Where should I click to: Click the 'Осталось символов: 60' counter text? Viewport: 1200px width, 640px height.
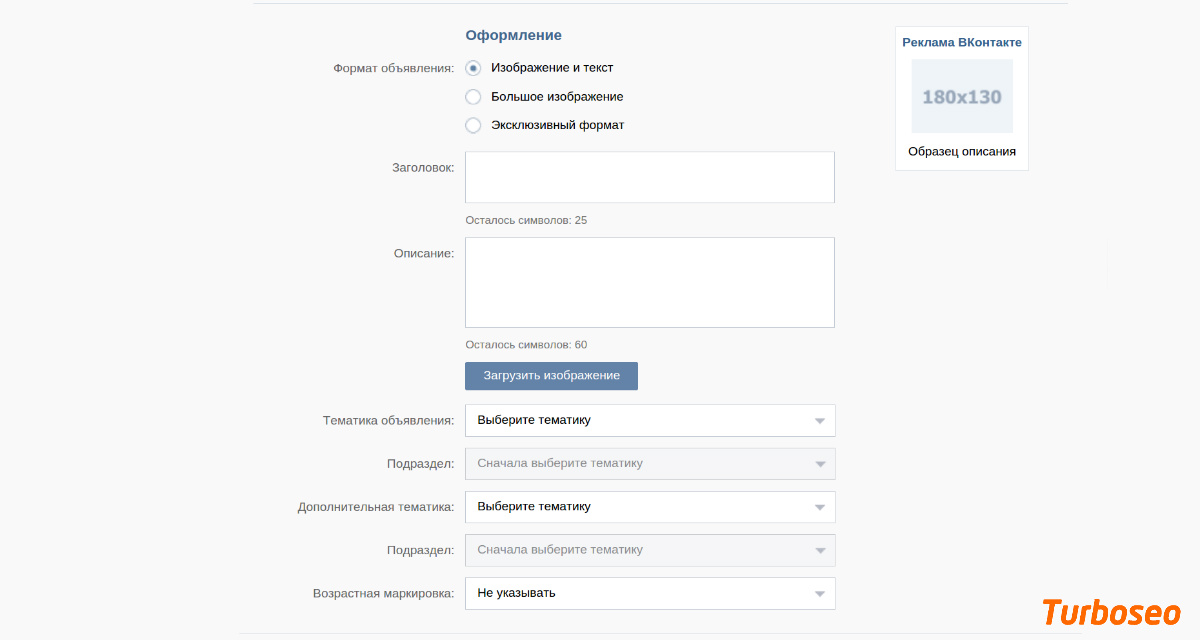point(526,345)
